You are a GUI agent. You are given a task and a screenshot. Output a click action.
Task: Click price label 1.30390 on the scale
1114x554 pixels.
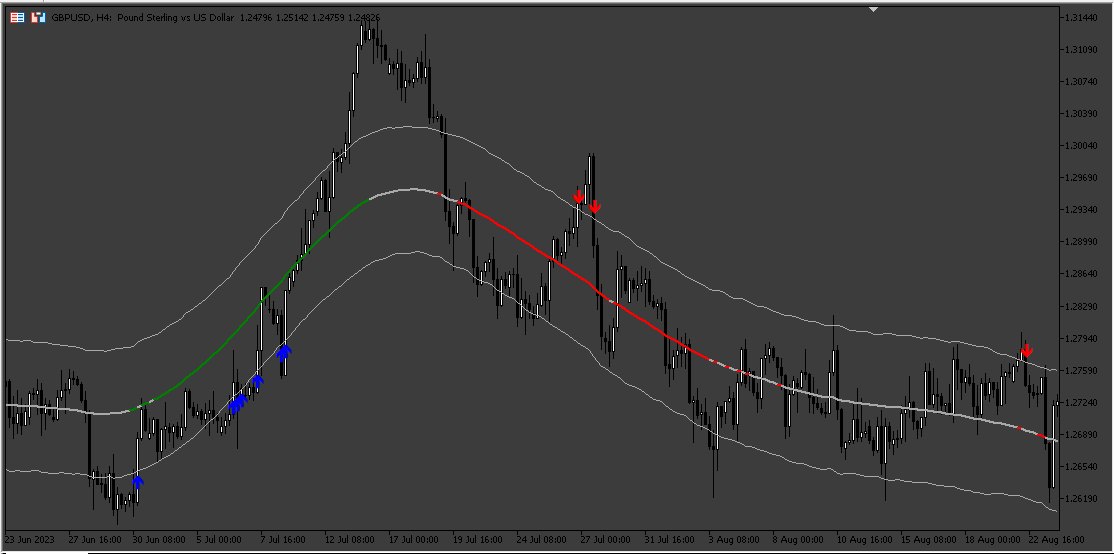pyautogui.click(x=1083, y=114)
